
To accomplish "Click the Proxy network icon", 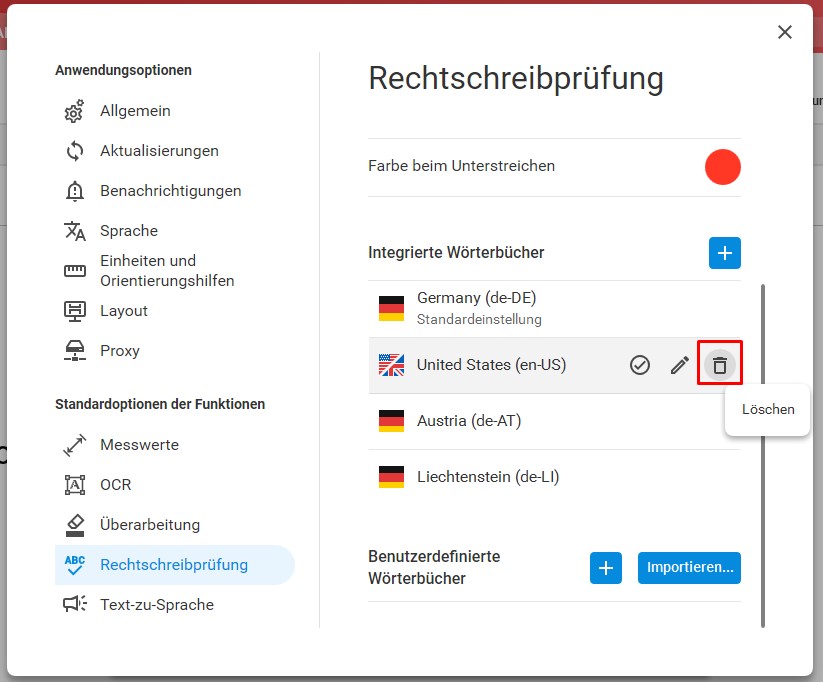I will point(75,351).
